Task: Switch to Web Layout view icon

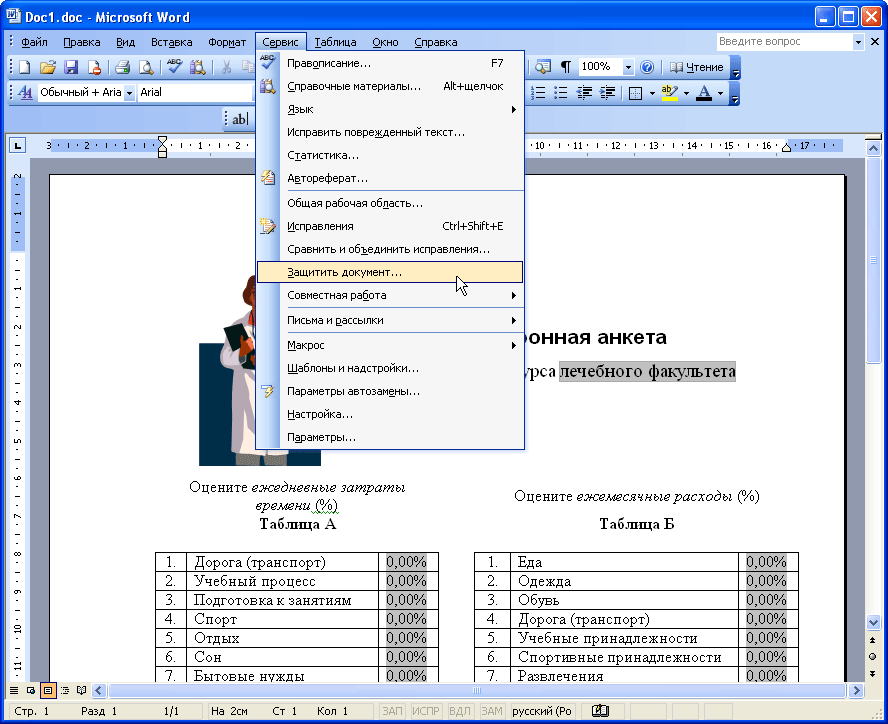Action: (x=31, y=690)
